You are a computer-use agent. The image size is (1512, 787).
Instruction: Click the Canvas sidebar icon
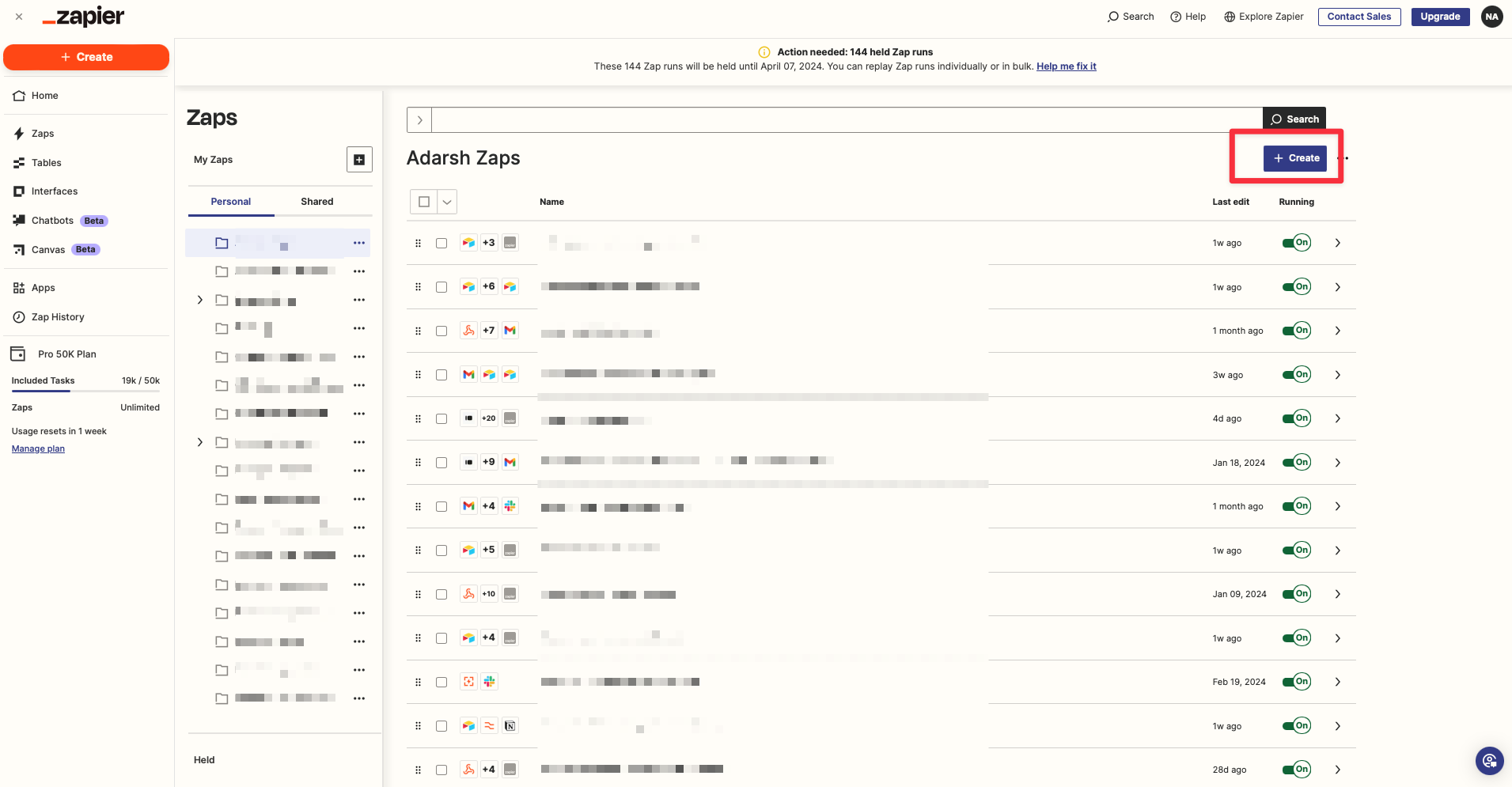click(19, 250)
